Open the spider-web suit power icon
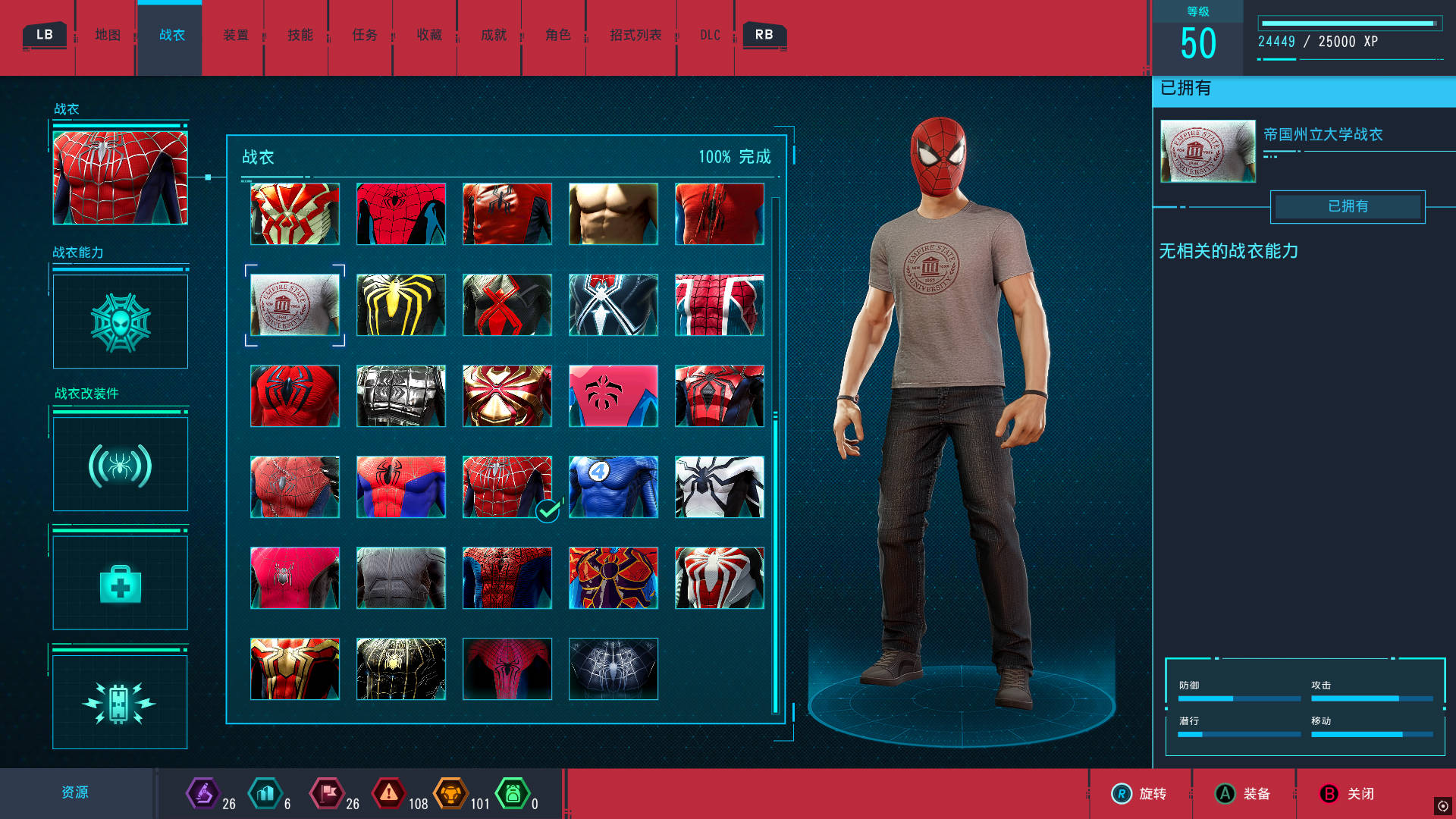This screenshot has width=1456, height=819. pyautogui.click(x=121, y=322)
